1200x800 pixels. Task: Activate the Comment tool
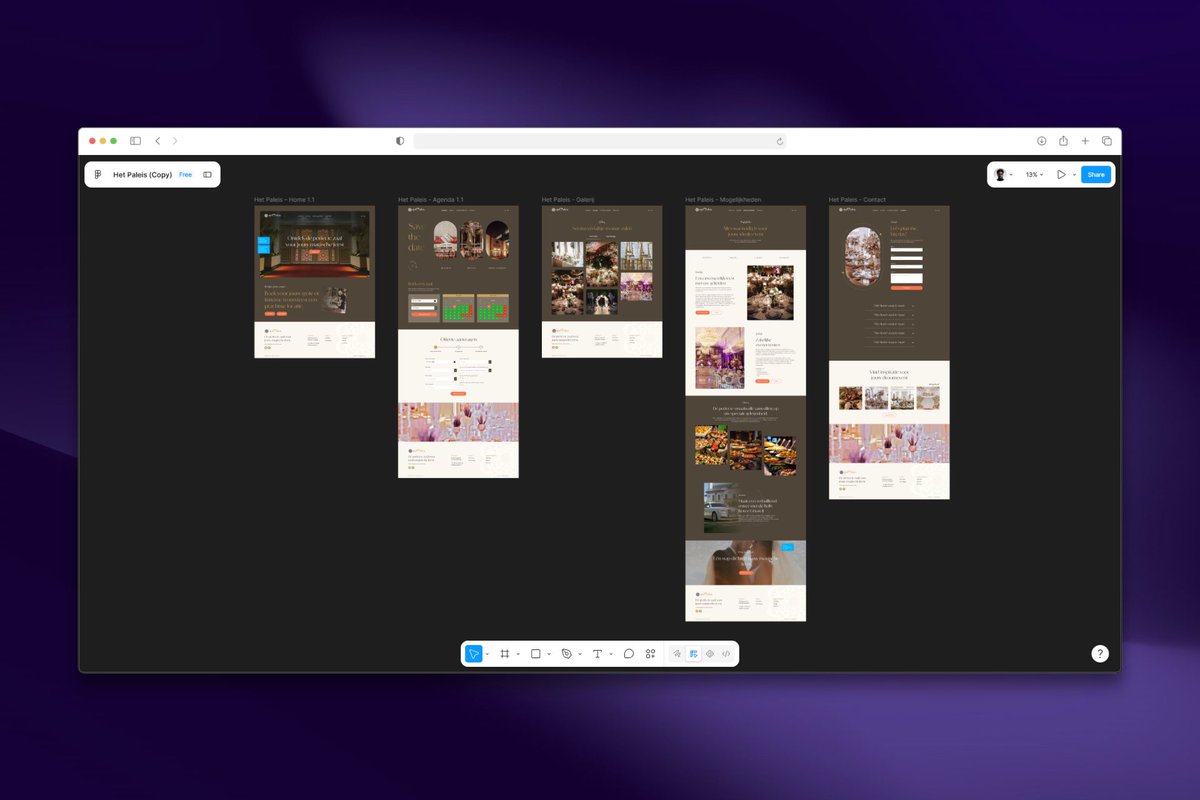[x=629, y=654]
